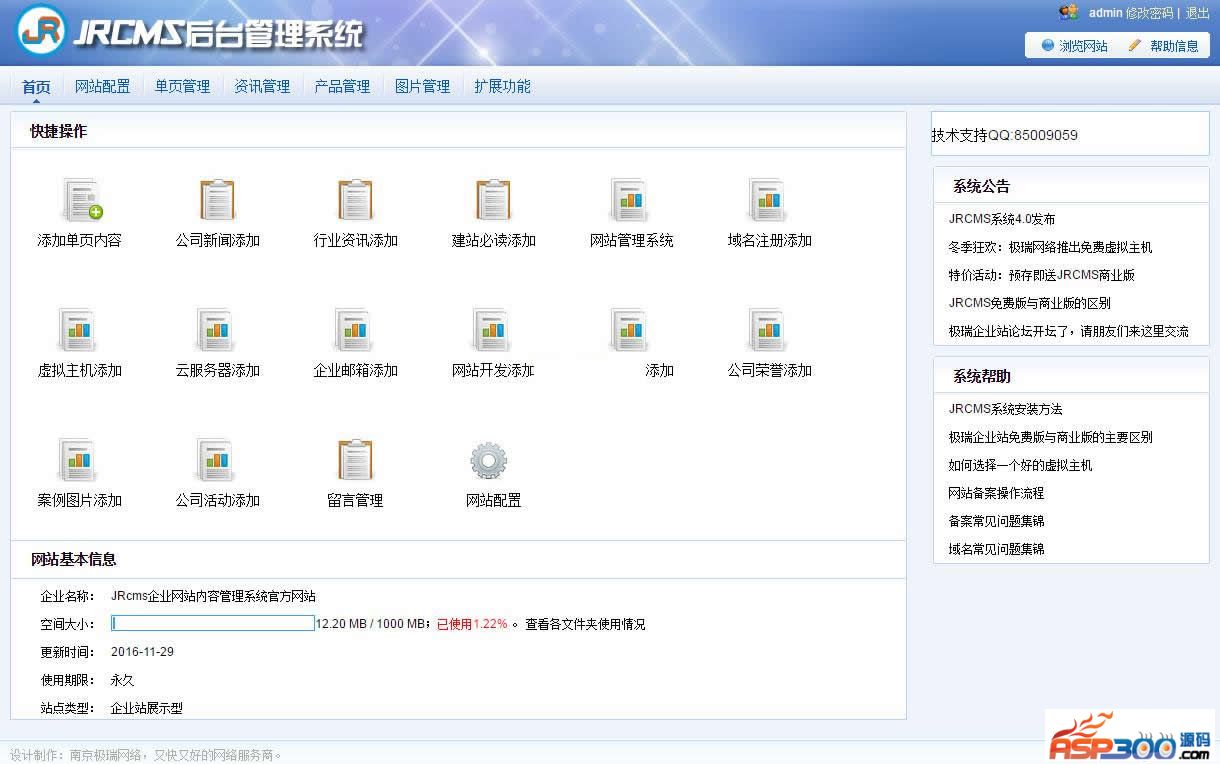
Task: Open help topic 极瑞企业站免费版与商业版的主要区别
Action: 1050,437
